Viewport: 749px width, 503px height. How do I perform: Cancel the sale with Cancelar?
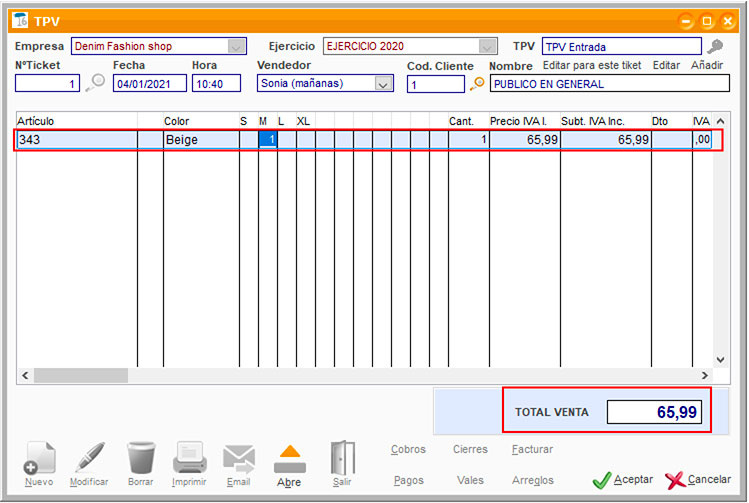(698, 480)
